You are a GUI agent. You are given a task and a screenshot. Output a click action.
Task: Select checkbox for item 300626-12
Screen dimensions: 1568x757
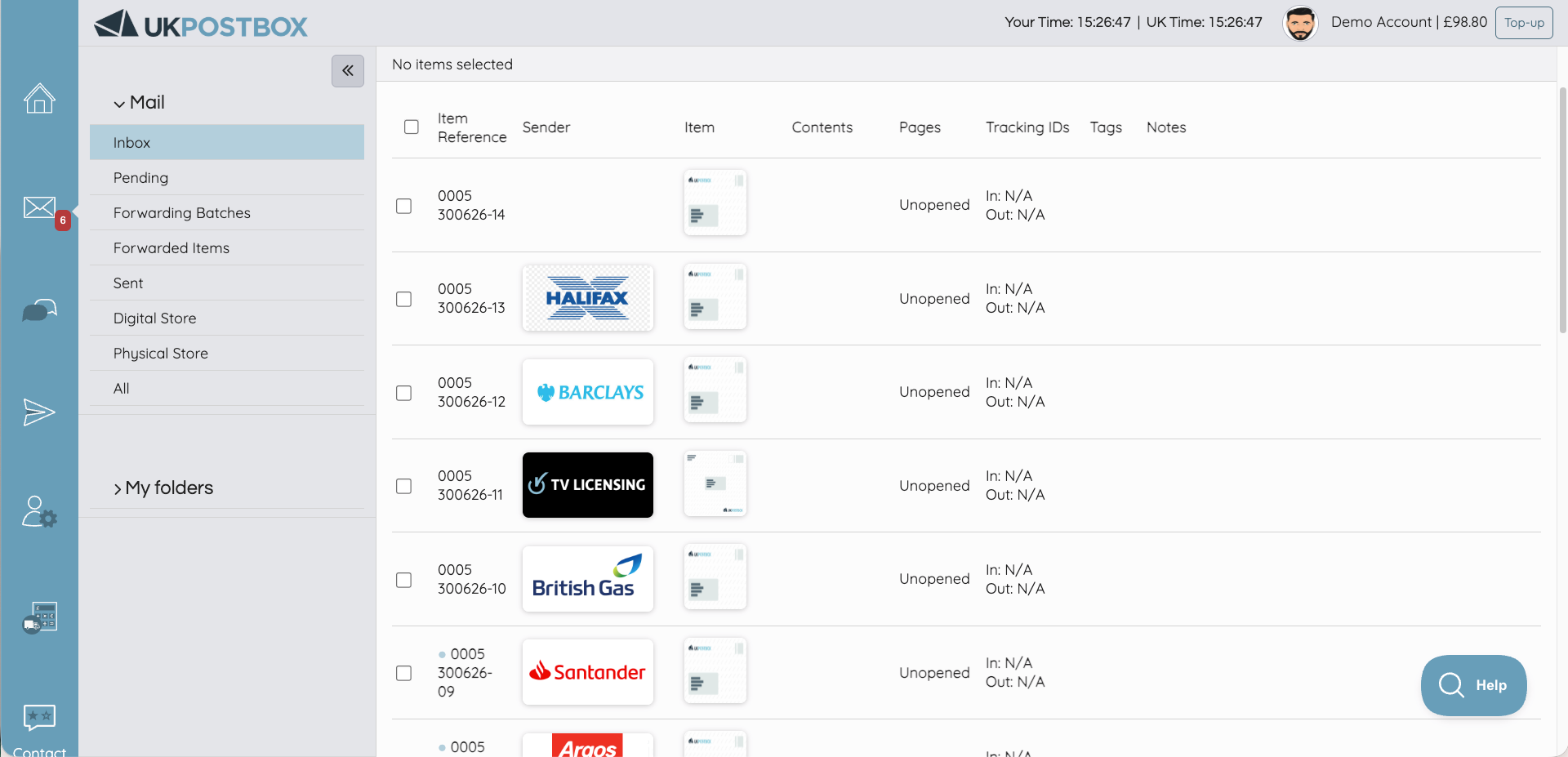403,393
